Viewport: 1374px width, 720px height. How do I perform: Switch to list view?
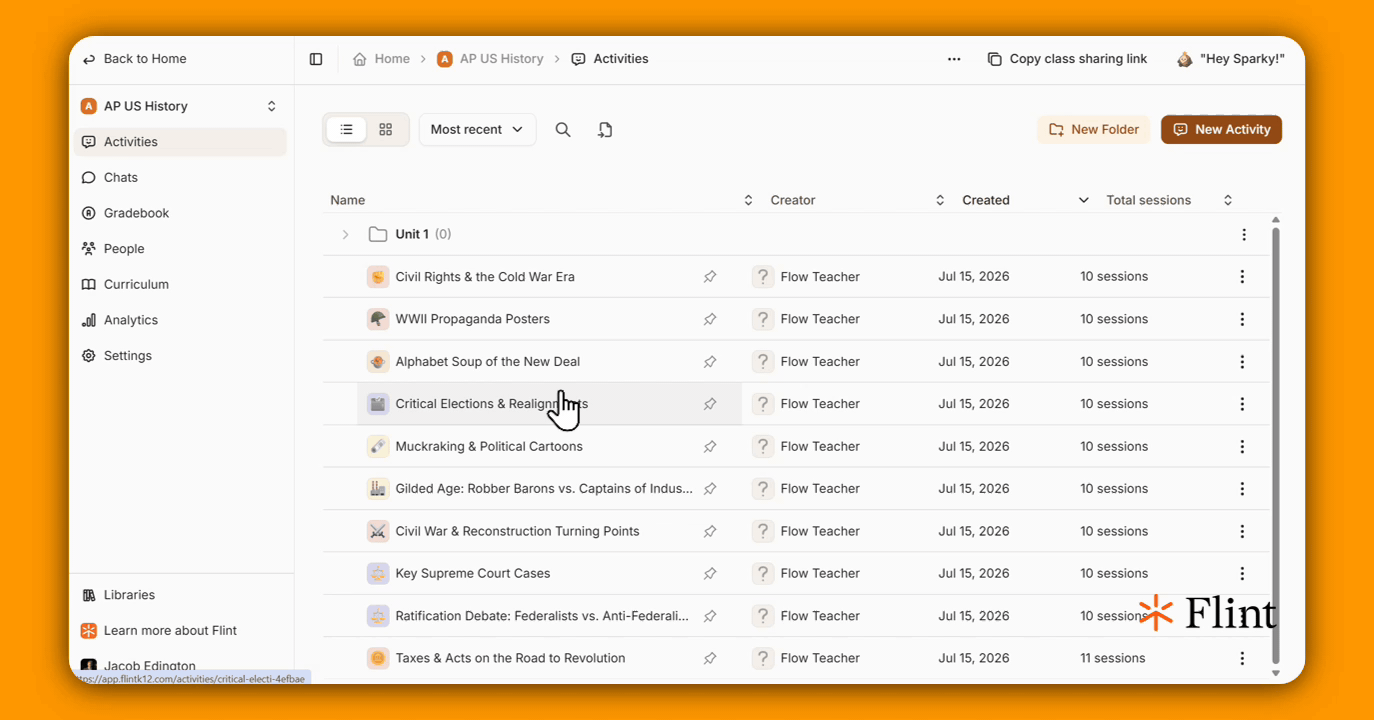[x=347, y=130]
